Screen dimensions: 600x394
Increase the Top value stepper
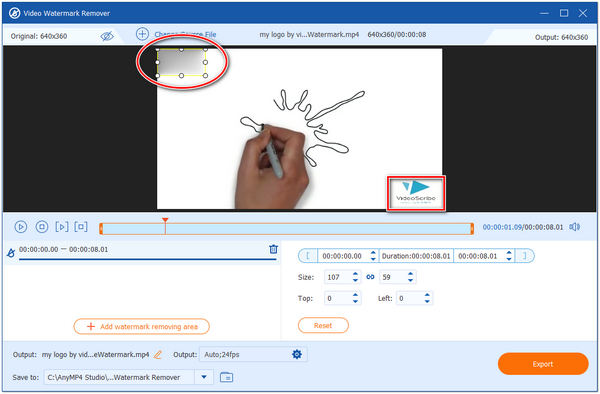(x=355, y=295)
